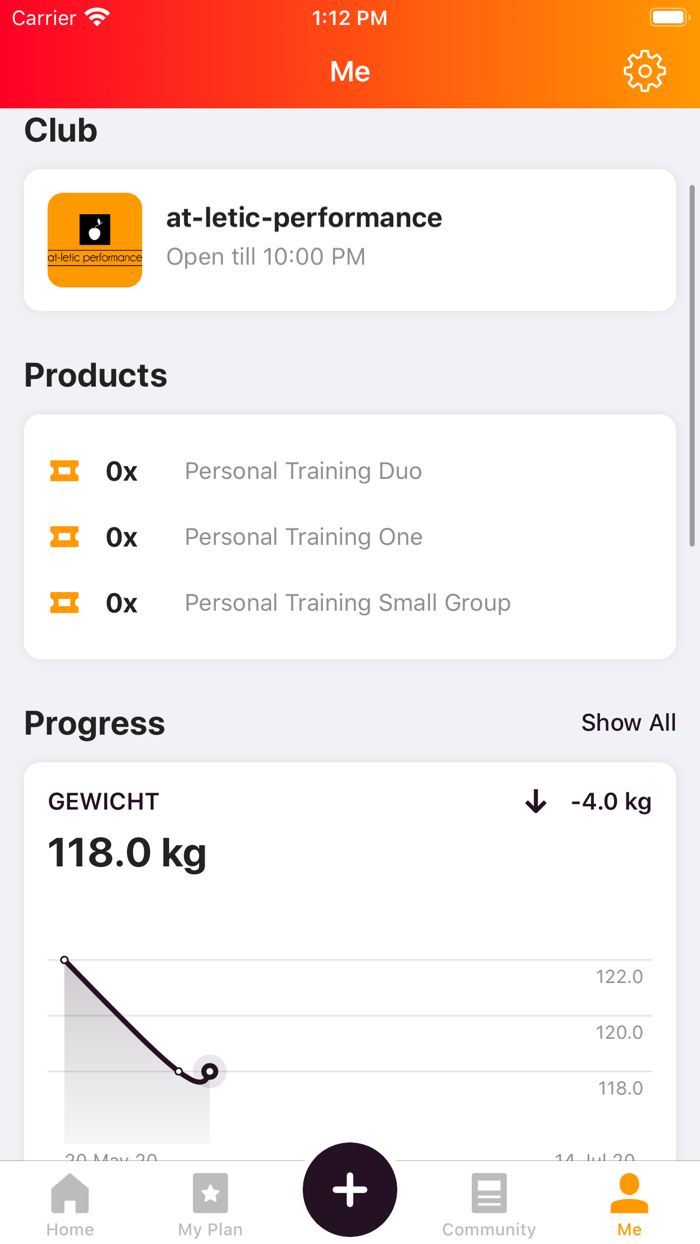Tap the Personal Training Small Group ticket icon

[x=64, y=603]
